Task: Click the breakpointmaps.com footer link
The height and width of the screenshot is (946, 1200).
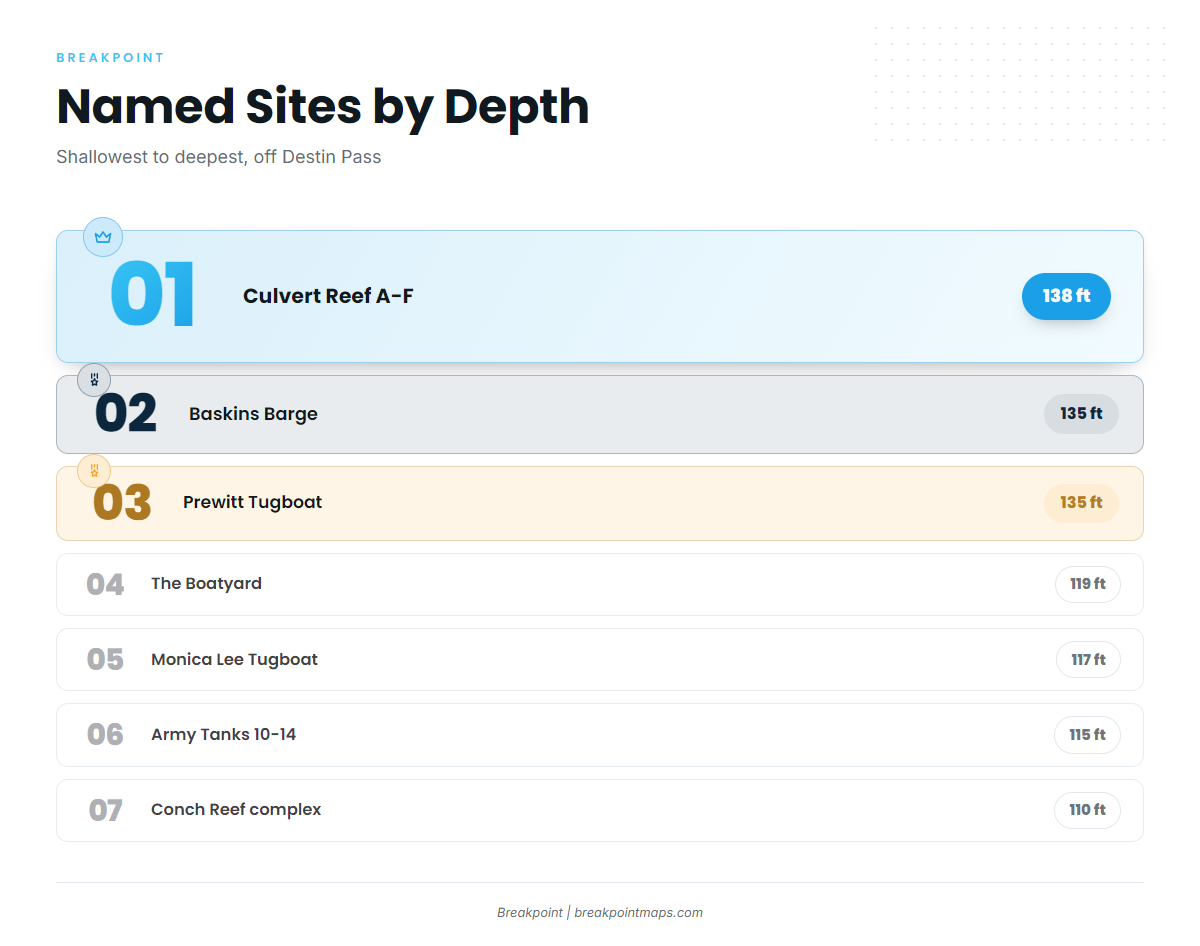Action: [638, 912]
